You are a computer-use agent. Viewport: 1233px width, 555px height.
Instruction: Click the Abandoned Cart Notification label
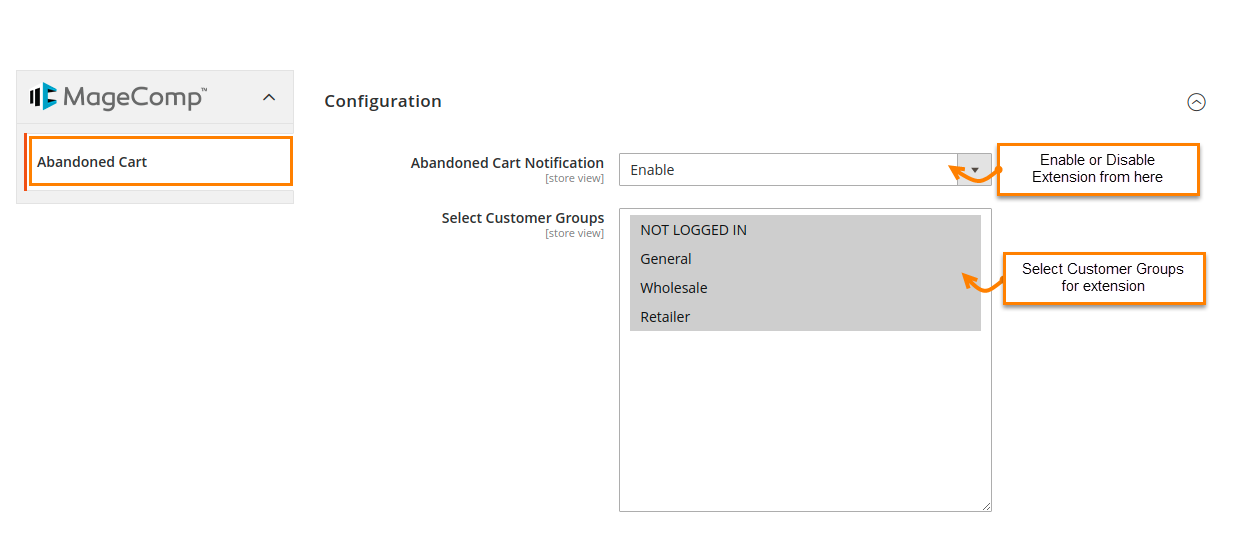click(x=507, y=163)
